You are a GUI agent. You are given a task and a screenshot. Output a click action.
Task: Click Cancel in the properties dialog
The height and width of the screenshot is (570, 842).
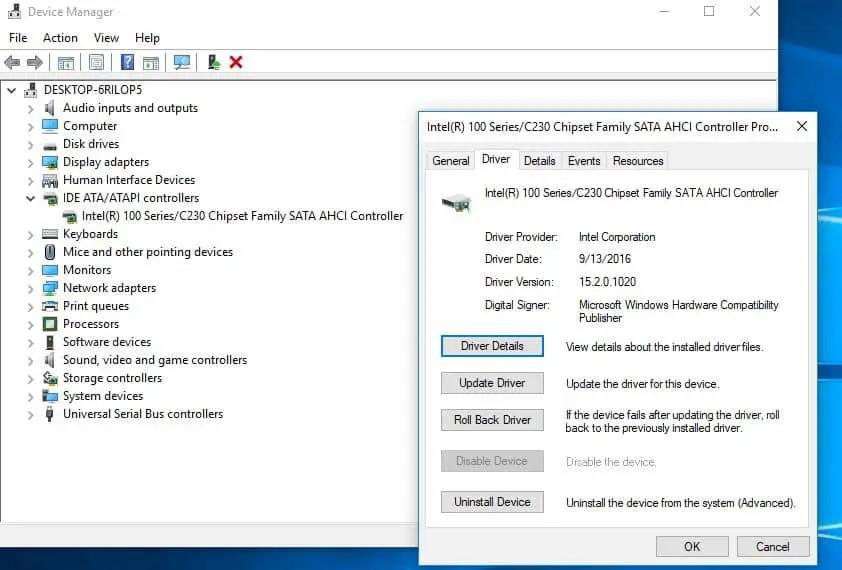773,546
